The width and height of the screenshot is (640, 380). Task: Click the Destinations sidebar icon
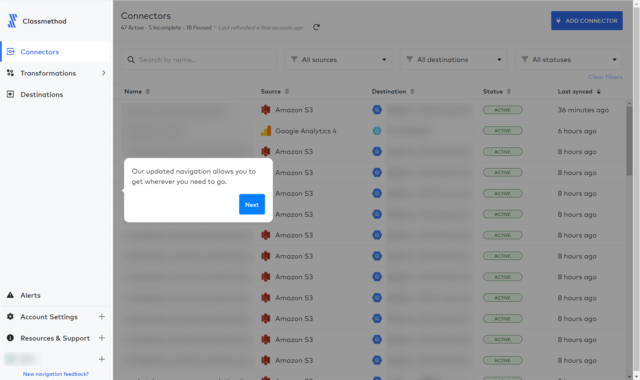click(10, 94)
